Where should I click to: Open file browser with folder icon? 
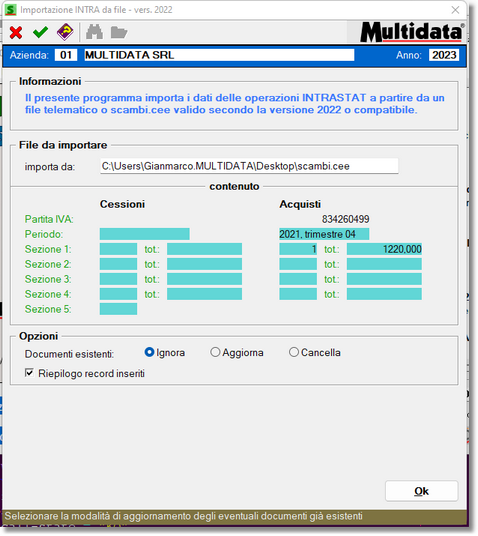[x=119, y=32]
